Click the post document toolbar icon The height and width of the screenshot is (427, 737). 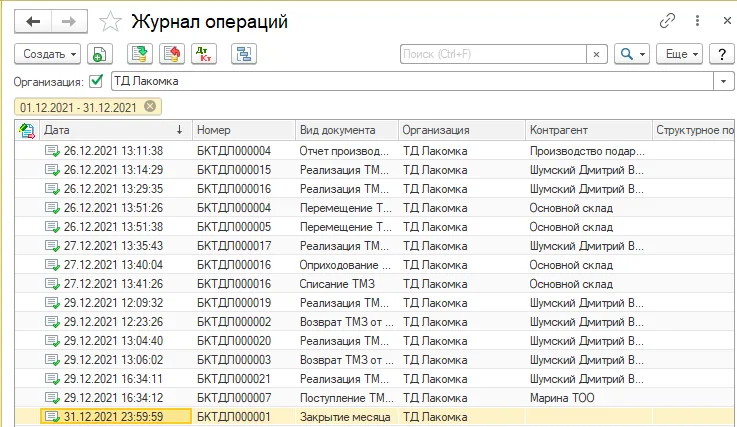[140, 54]
